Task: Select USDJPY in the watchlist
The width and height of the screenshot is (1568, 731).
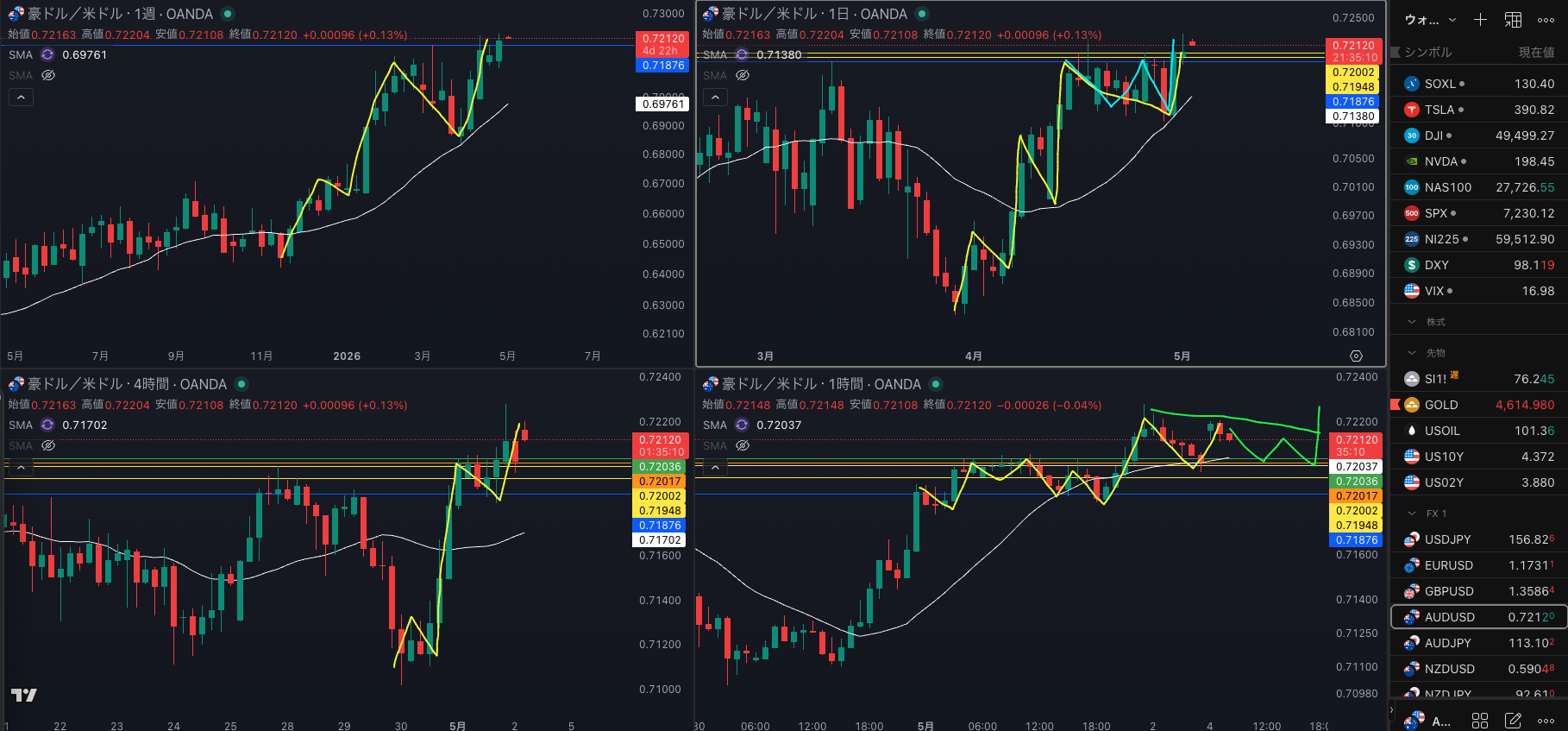Action: pyautogui.click(x=1479, y=539)
